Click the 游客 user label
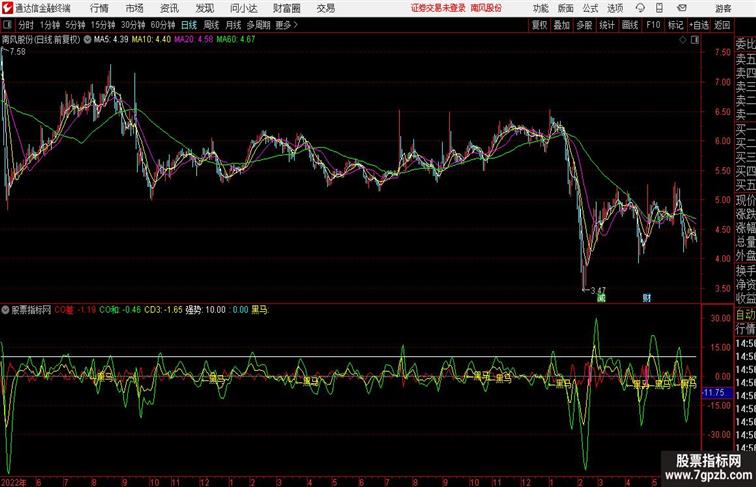This screenshot has width=756, height=487. pyautogui.click(x=723, y=8)
